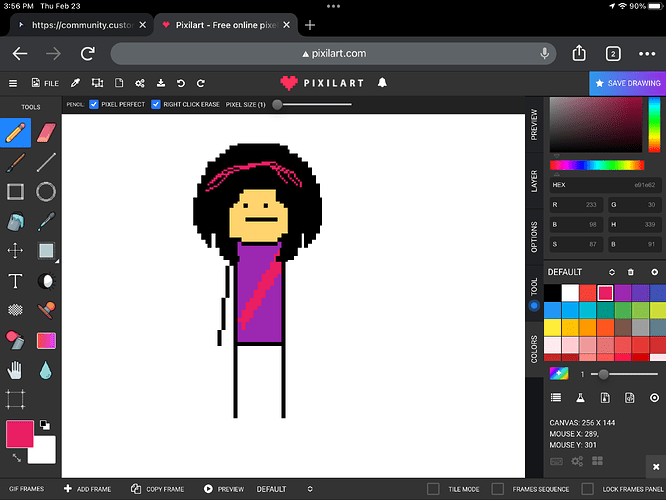Select the Line tool
This screenshot has height=500, width=666.
46,162
